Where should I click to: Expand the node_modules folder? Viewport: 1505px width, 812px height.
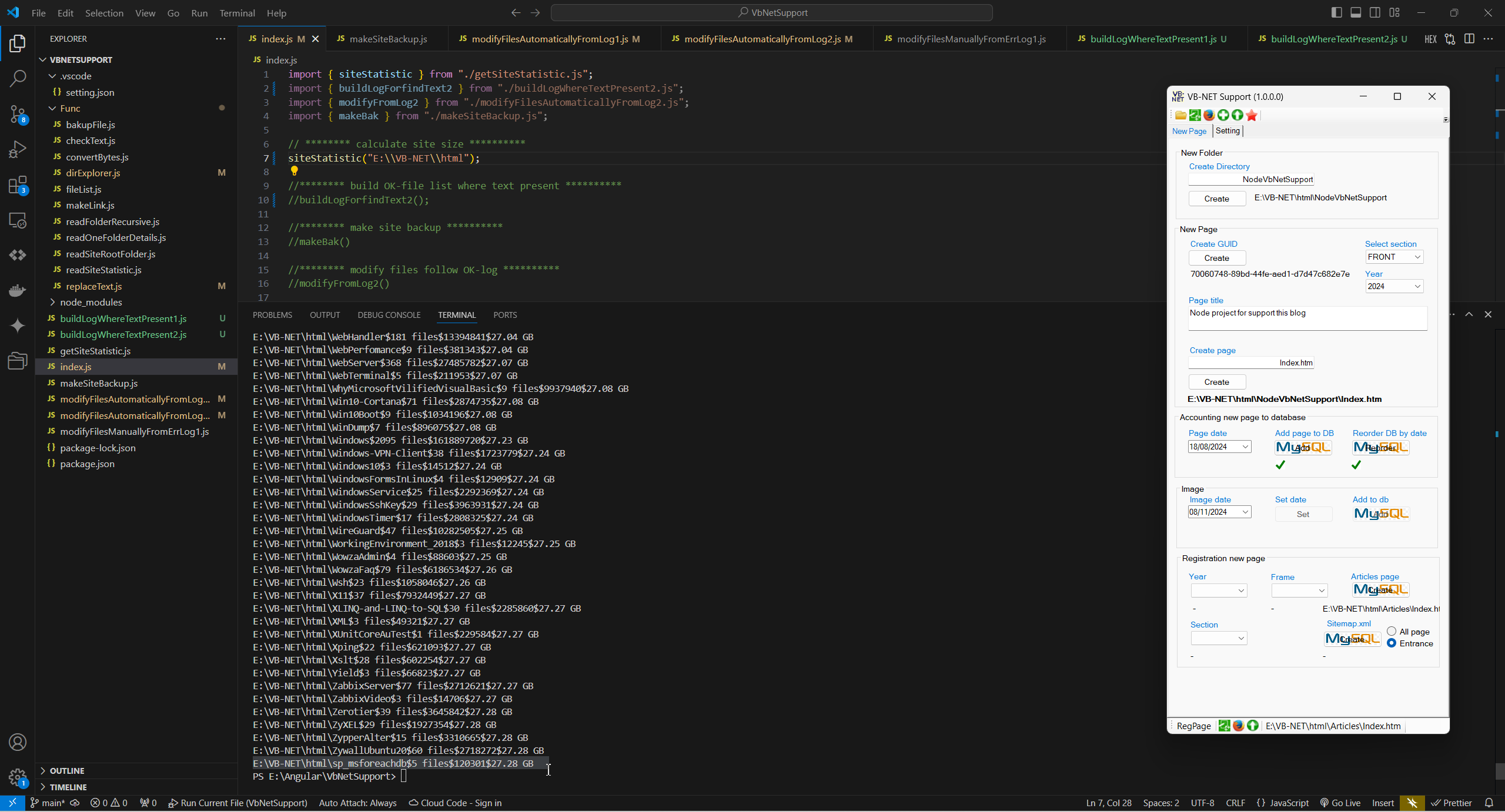point(91,302)
